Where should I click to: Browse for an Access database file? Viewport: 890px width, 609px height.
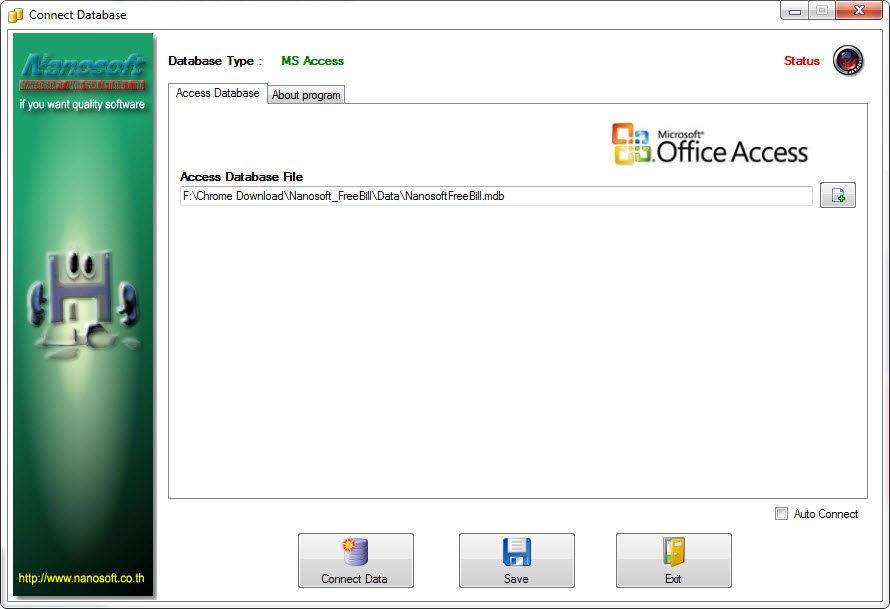coord(837,196)
